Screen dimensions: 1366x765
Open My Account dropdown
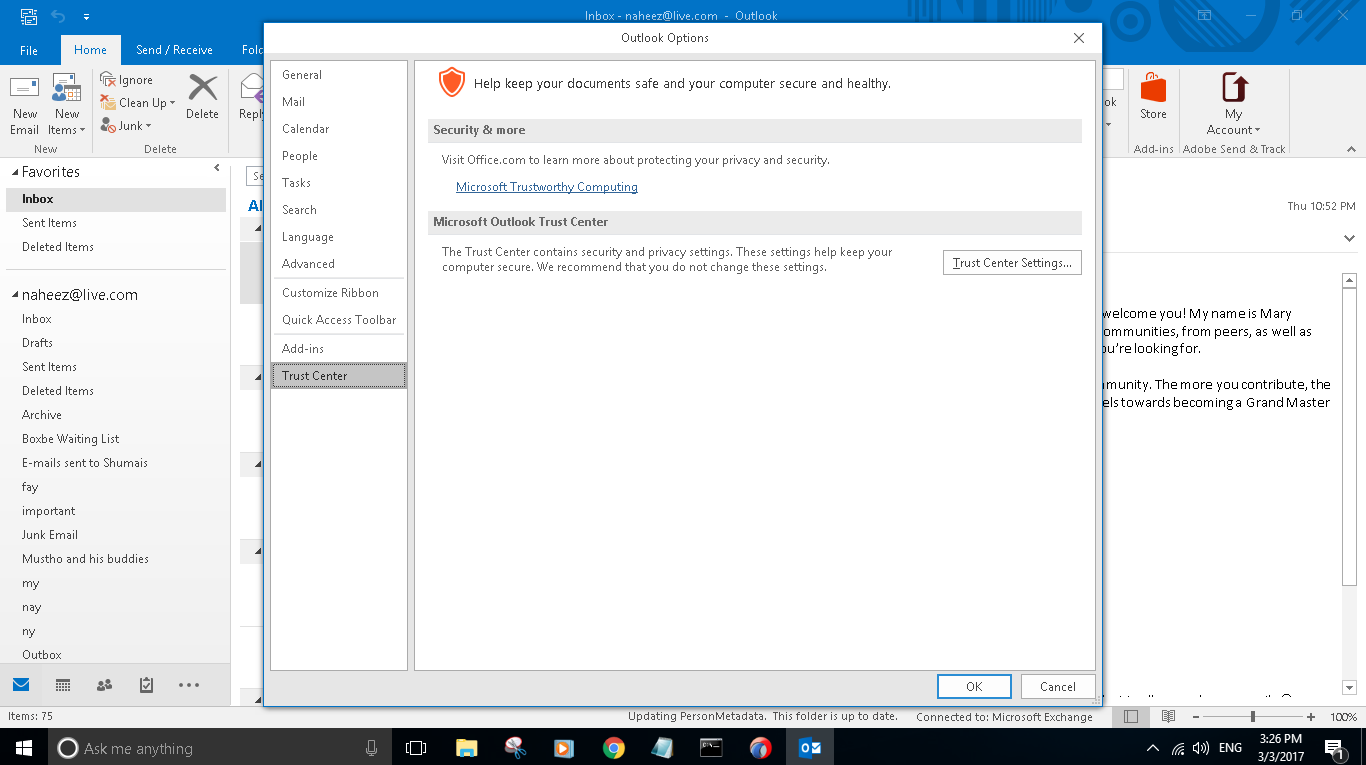click(x=1233, y=104)
